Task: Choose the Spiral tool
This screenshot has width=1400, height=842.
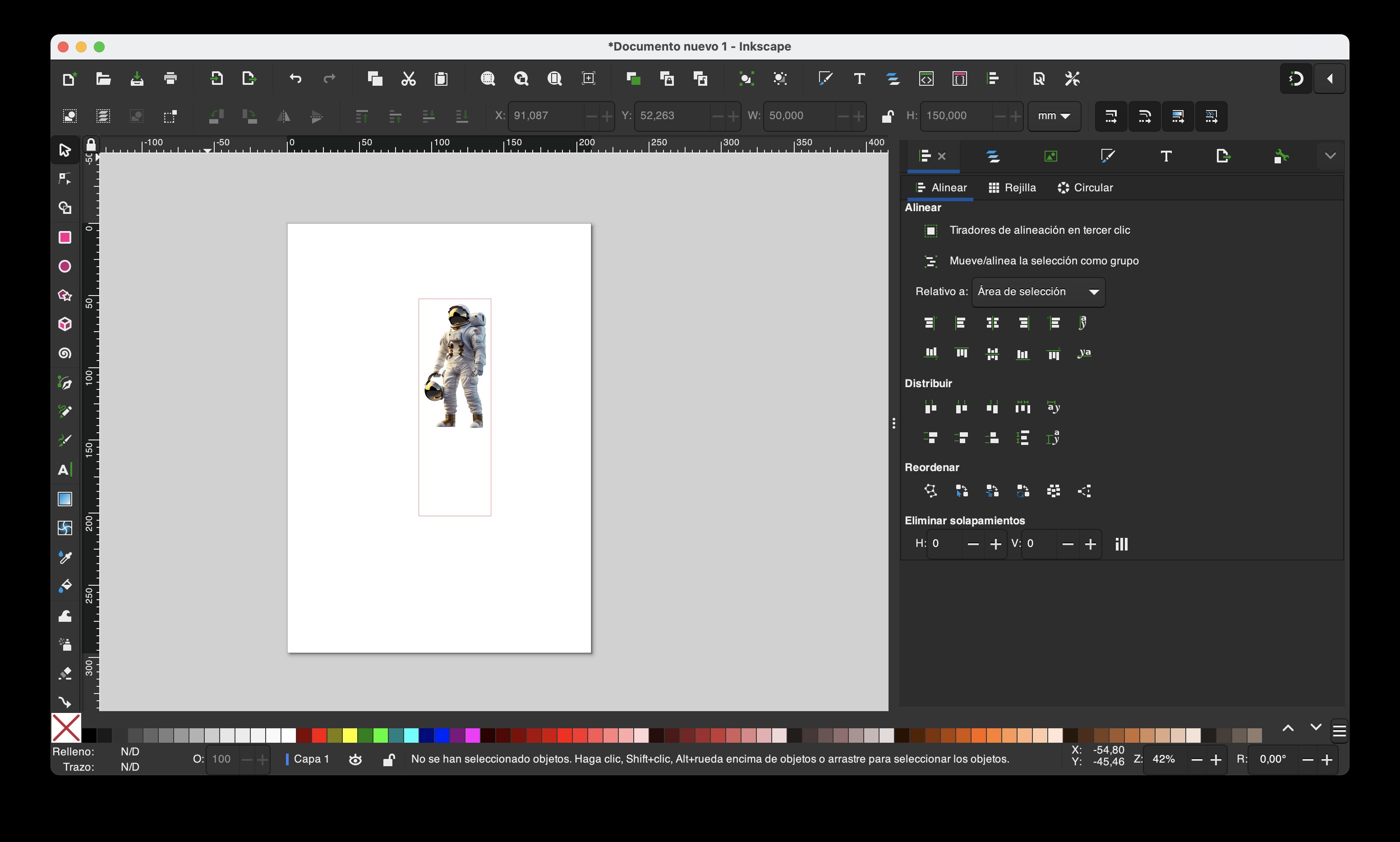Action: (x=64, y=353)
